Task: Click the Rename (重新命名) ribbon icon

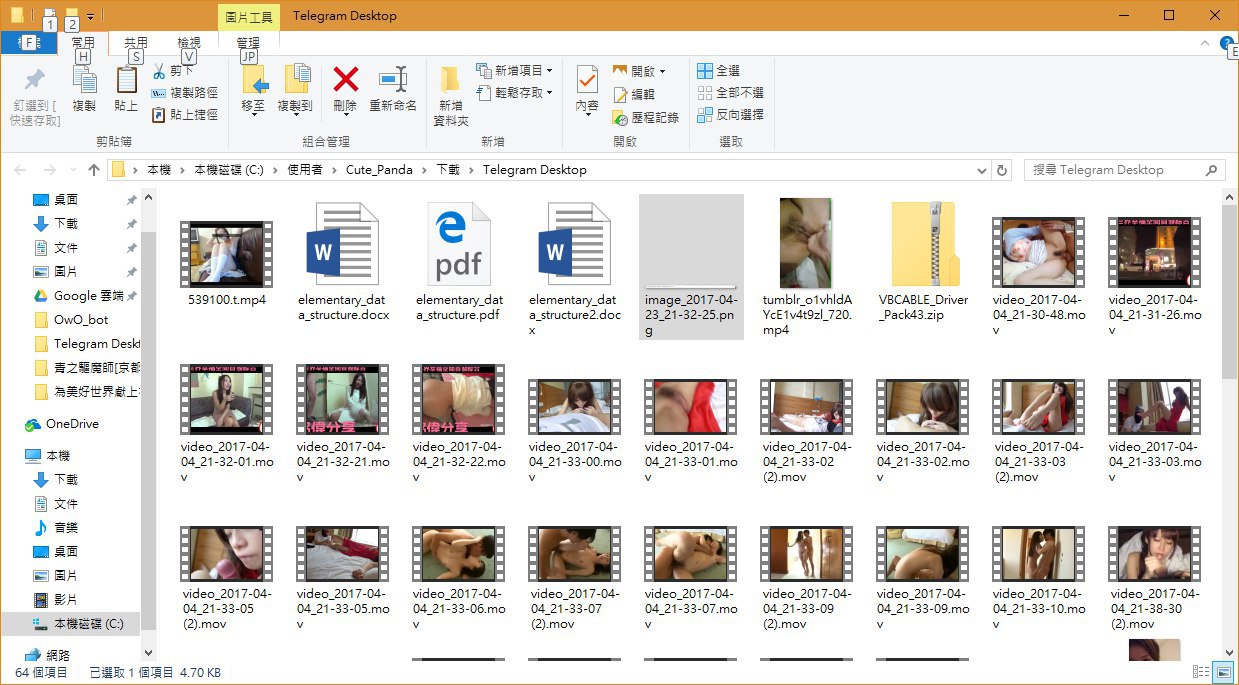Action: [x=393, y=80]
